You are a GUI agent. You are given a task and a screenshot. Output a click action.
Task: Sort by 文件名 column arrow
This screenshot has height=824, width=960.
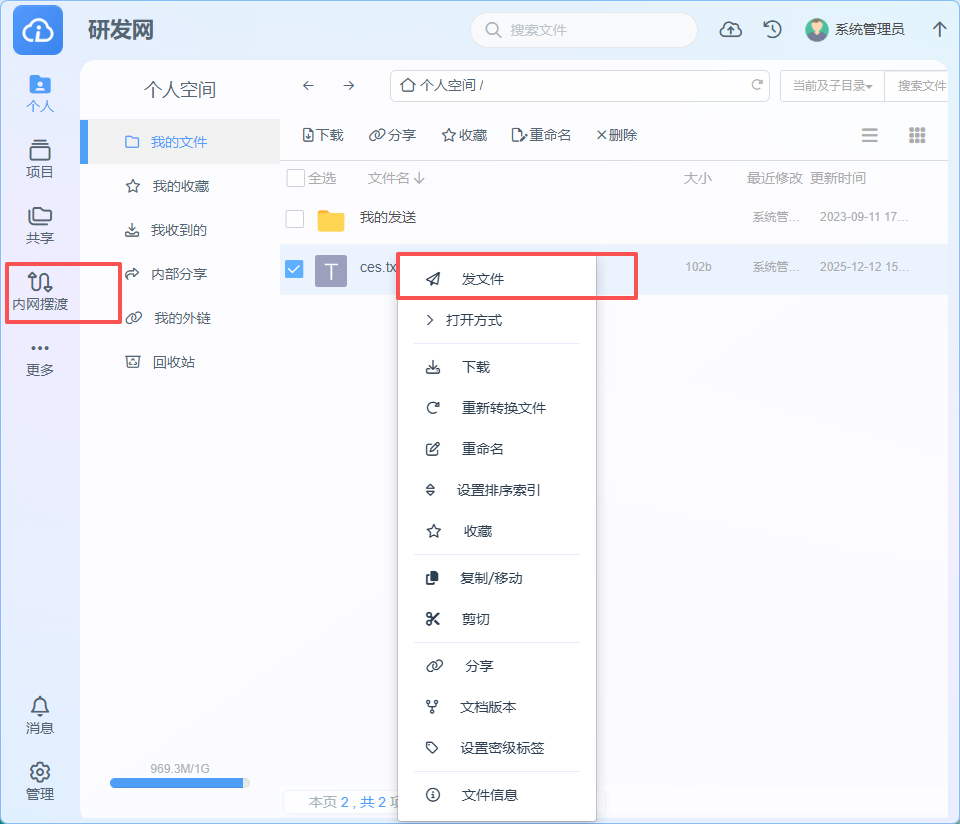[x=419, y=179]
